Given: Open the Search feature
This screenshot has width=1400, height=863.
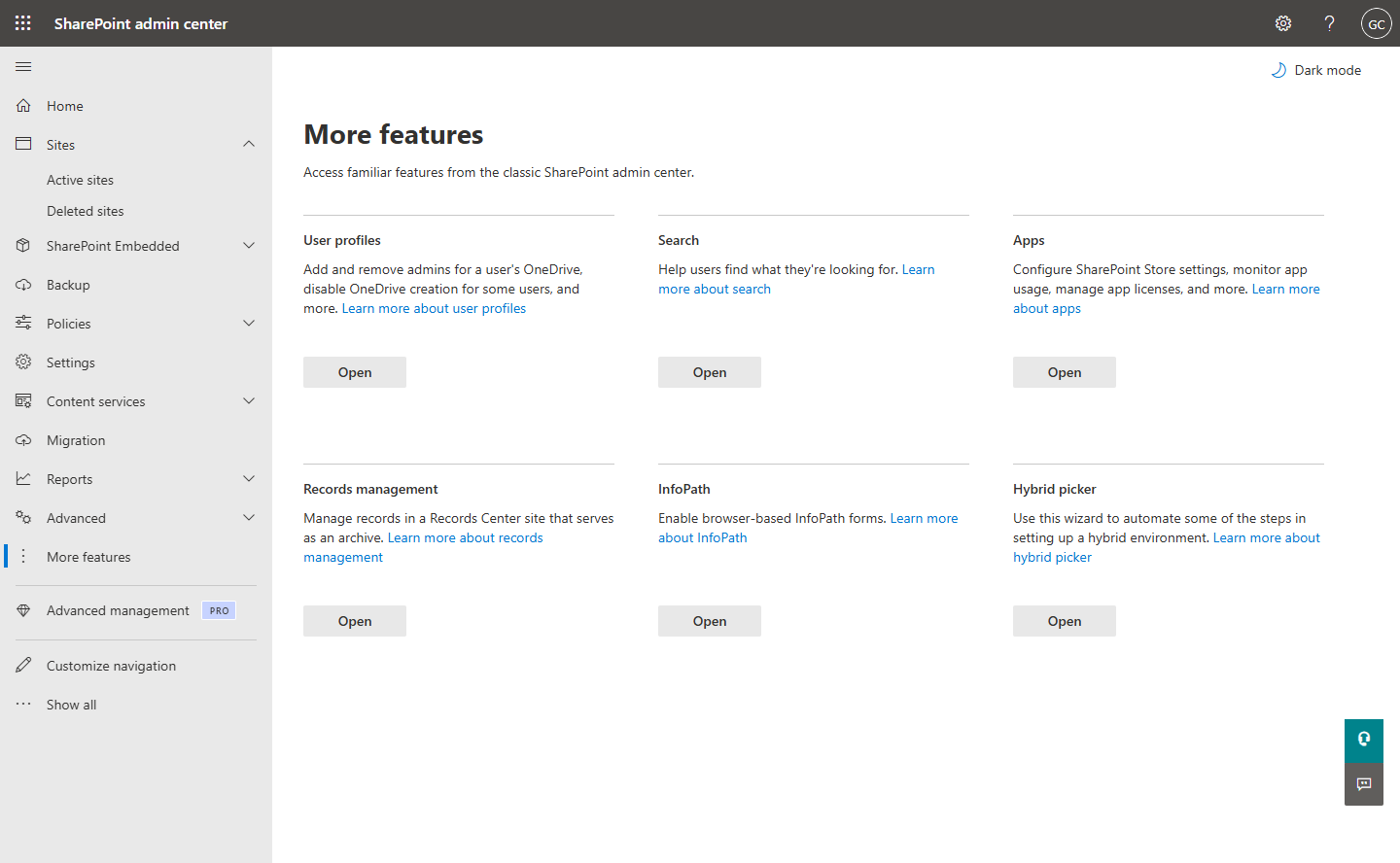Looking at the screenshot, I should tap(710, 372).
